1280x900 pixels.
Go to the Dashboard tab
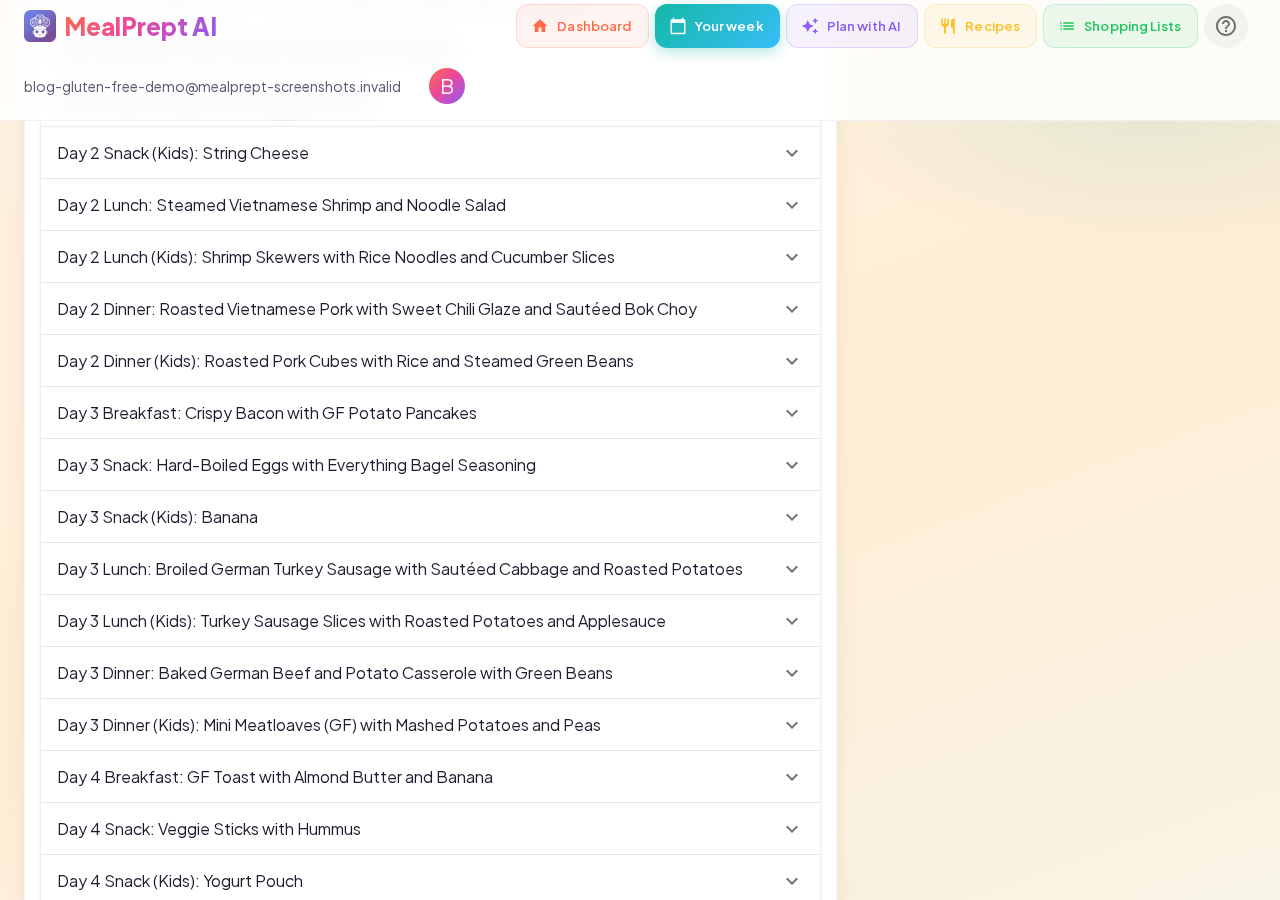point(582,26)
